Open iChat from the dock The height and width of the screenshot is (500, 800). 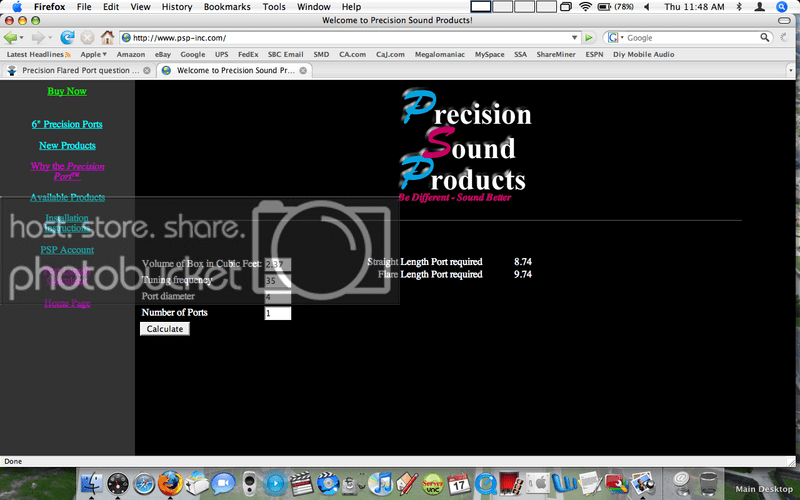click(x=223, y=483)
